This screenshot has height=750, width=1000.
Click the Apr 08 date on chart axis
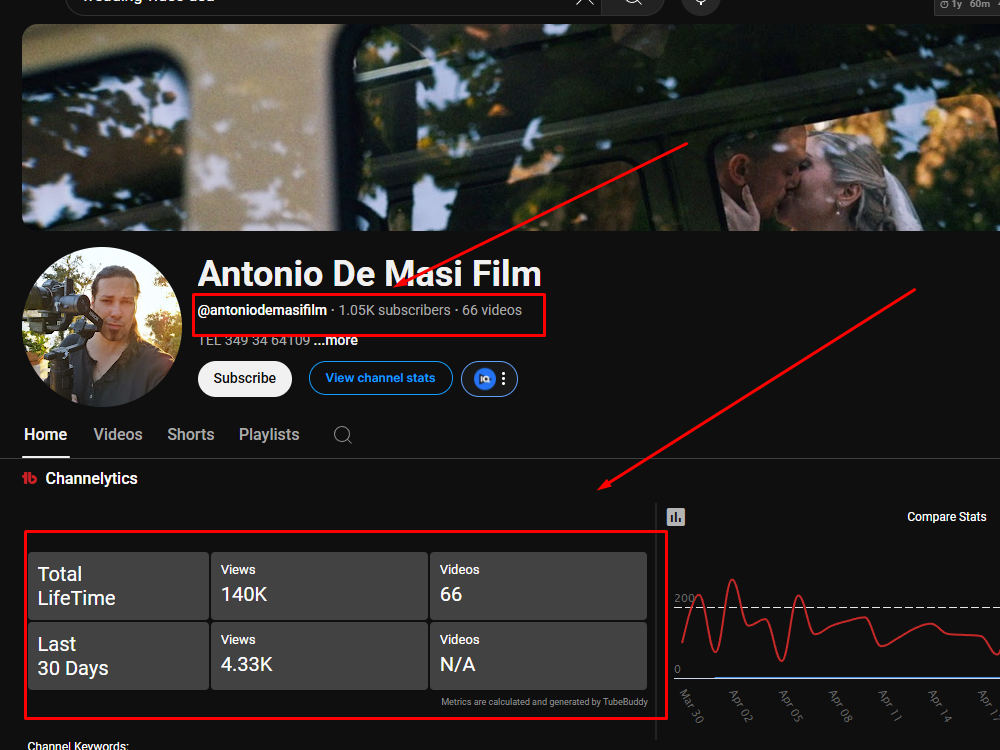coord(840,705)
